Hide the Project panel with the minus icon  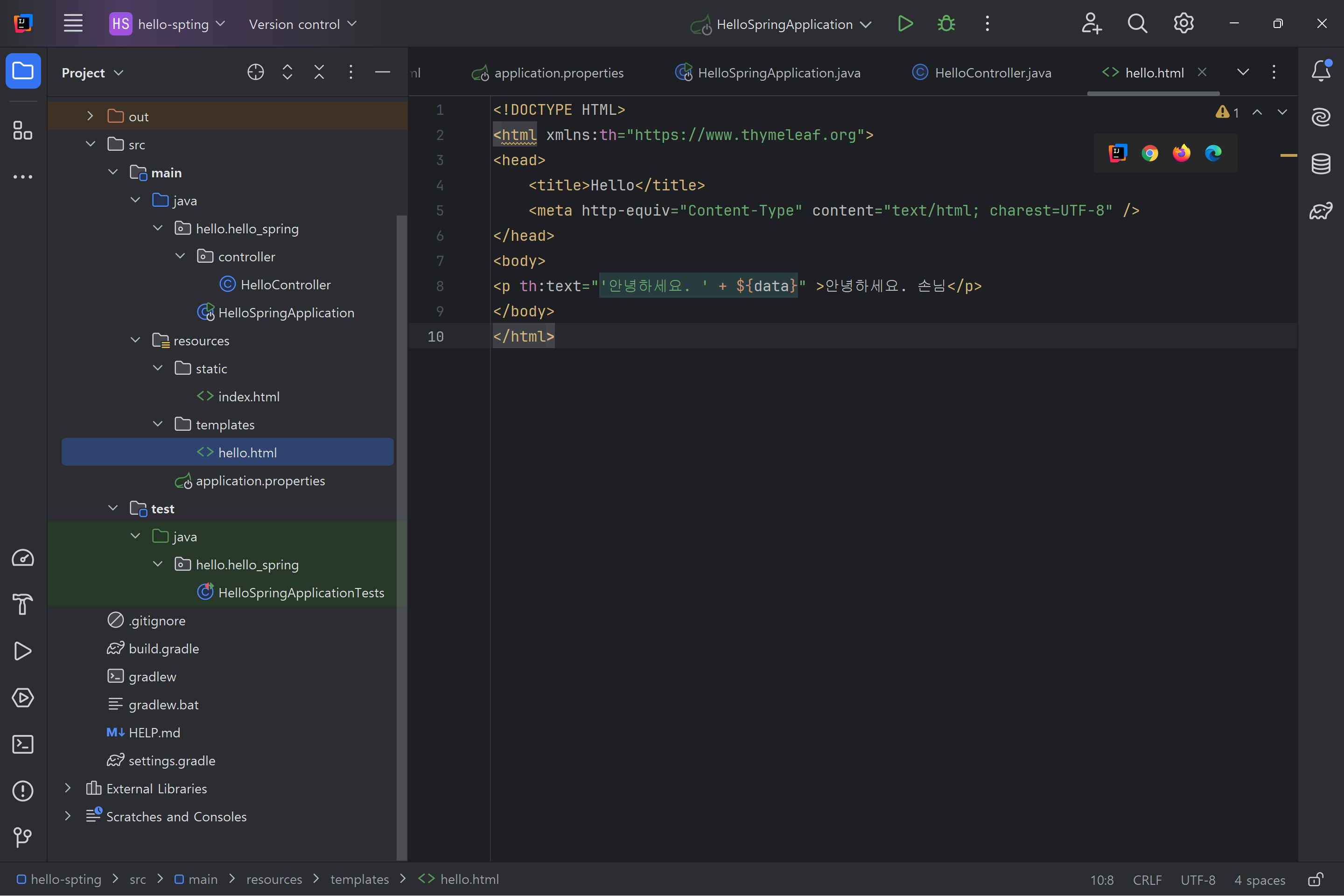[x=382, y=72]
